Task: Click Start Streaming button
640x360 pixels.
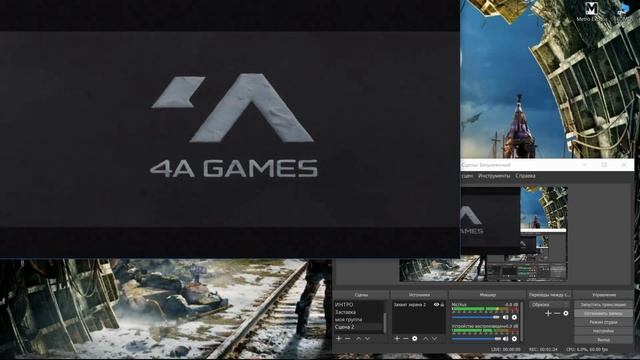Action: tap(603, 304)
